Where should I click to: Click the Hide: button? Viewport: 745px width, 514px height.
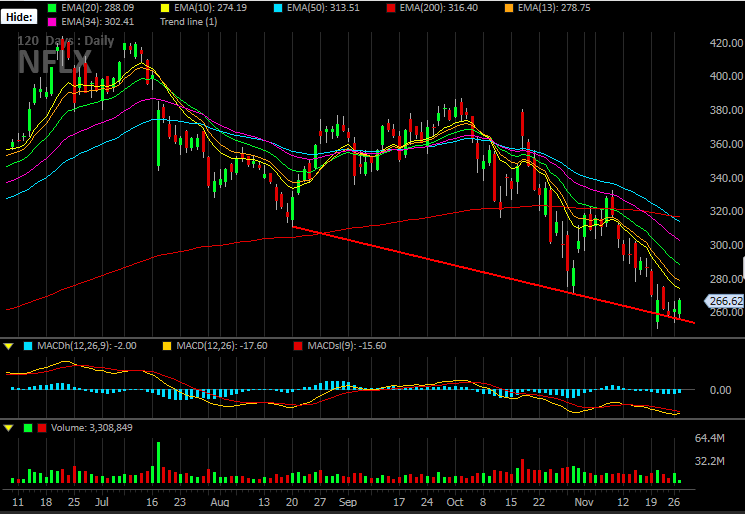19,17
